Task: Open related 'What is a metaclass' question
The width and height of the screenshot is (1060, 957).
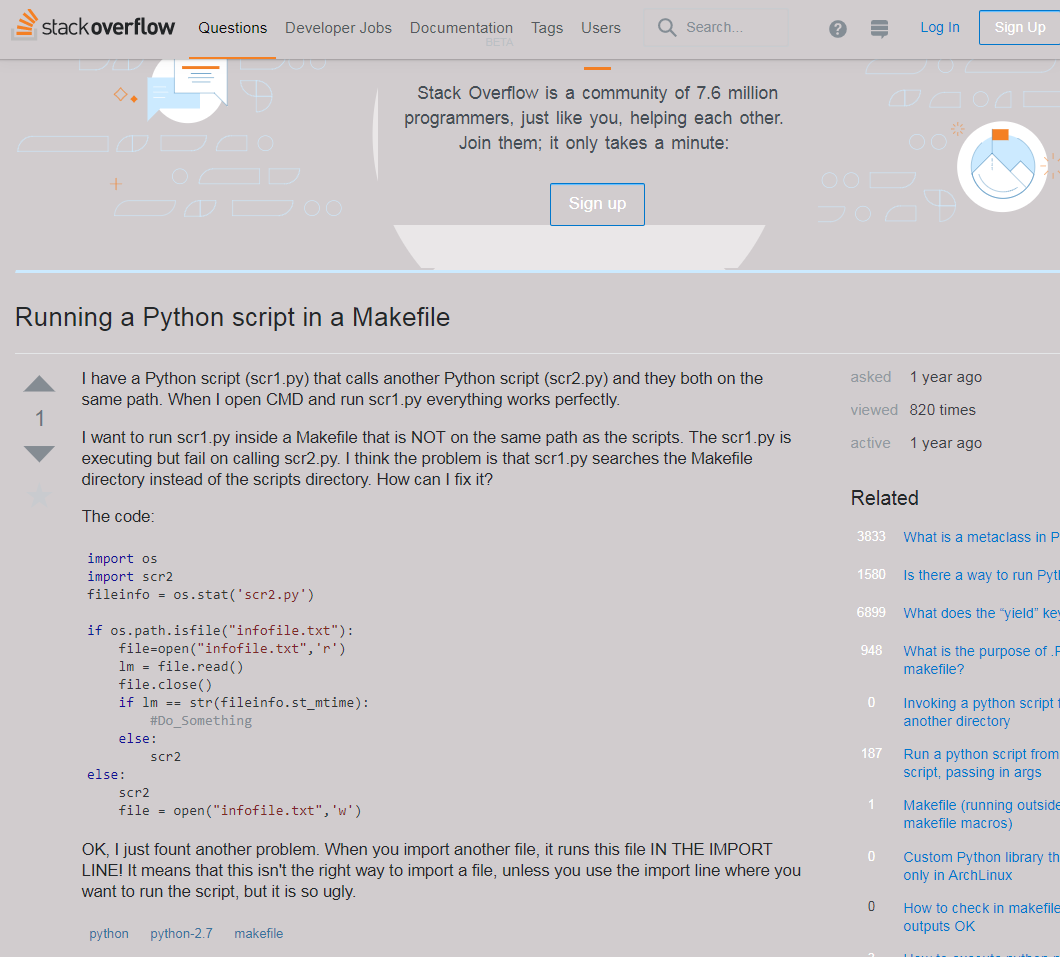Action: point(981,537)
